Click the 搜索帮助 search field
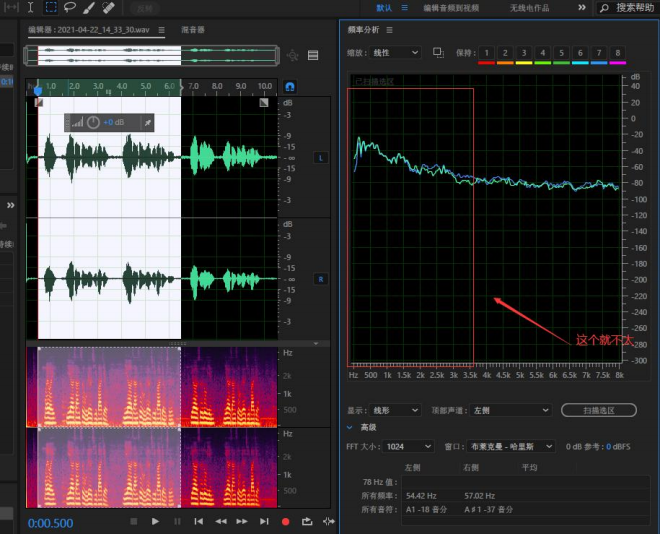 tap(627, 8)
